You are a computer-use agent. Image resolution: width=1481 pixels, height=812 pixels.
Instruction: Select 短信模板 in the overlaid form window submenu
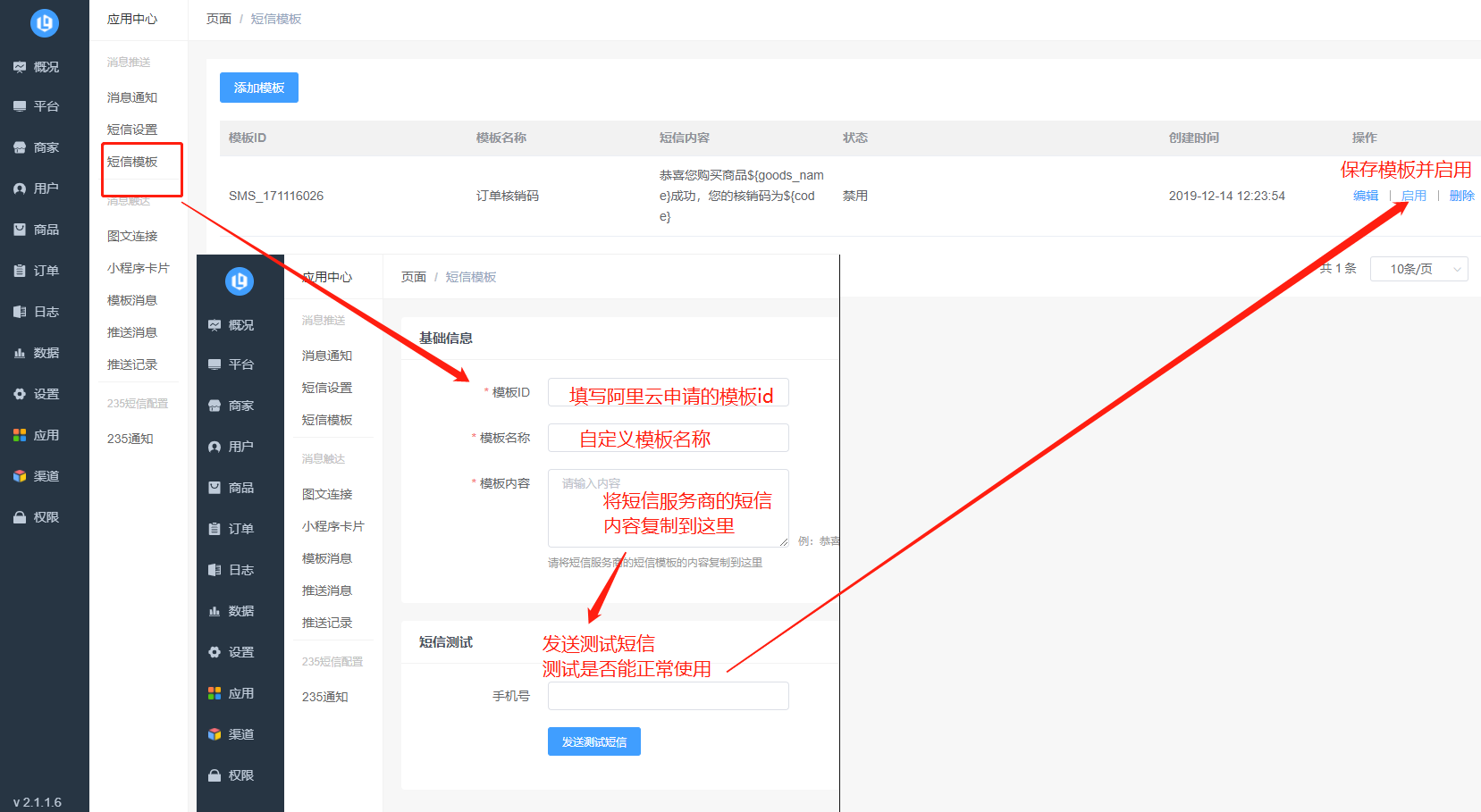tap(327, 420)
